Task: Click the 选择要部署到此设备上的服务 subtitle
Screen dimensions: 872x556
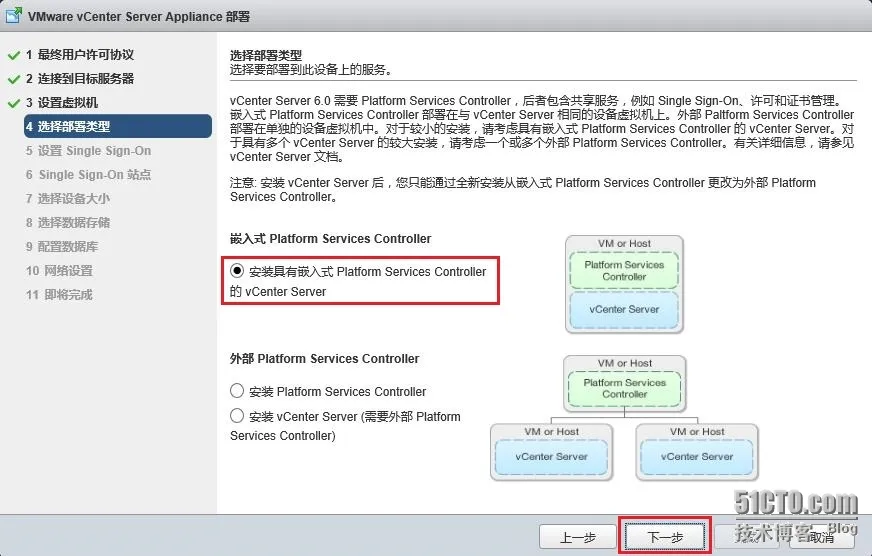Action: [x=313, y=70]
